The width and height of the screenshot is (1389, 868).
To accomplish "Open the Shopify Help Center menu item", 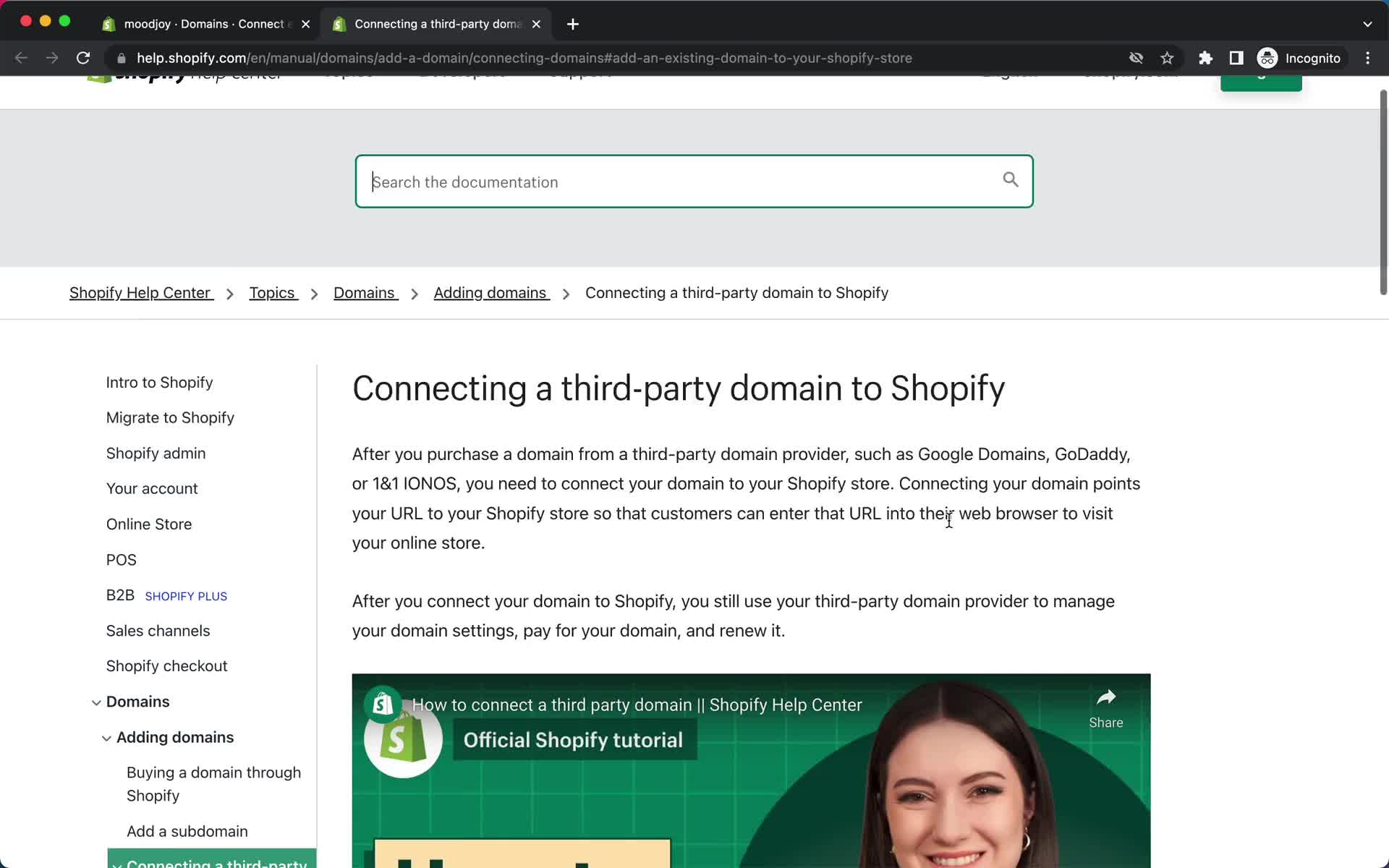I will [x=141, y=293].
